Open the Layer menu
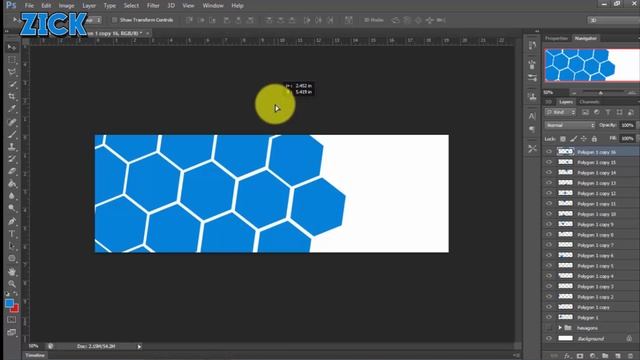640x360 pixels. coord(89,6)
